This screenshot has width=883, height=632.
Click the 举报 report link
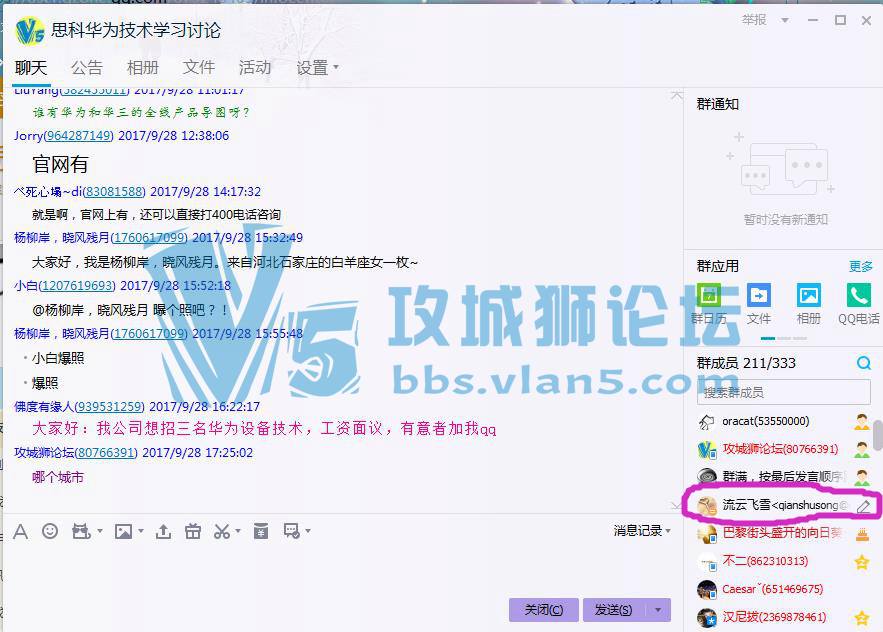[753, 20]
